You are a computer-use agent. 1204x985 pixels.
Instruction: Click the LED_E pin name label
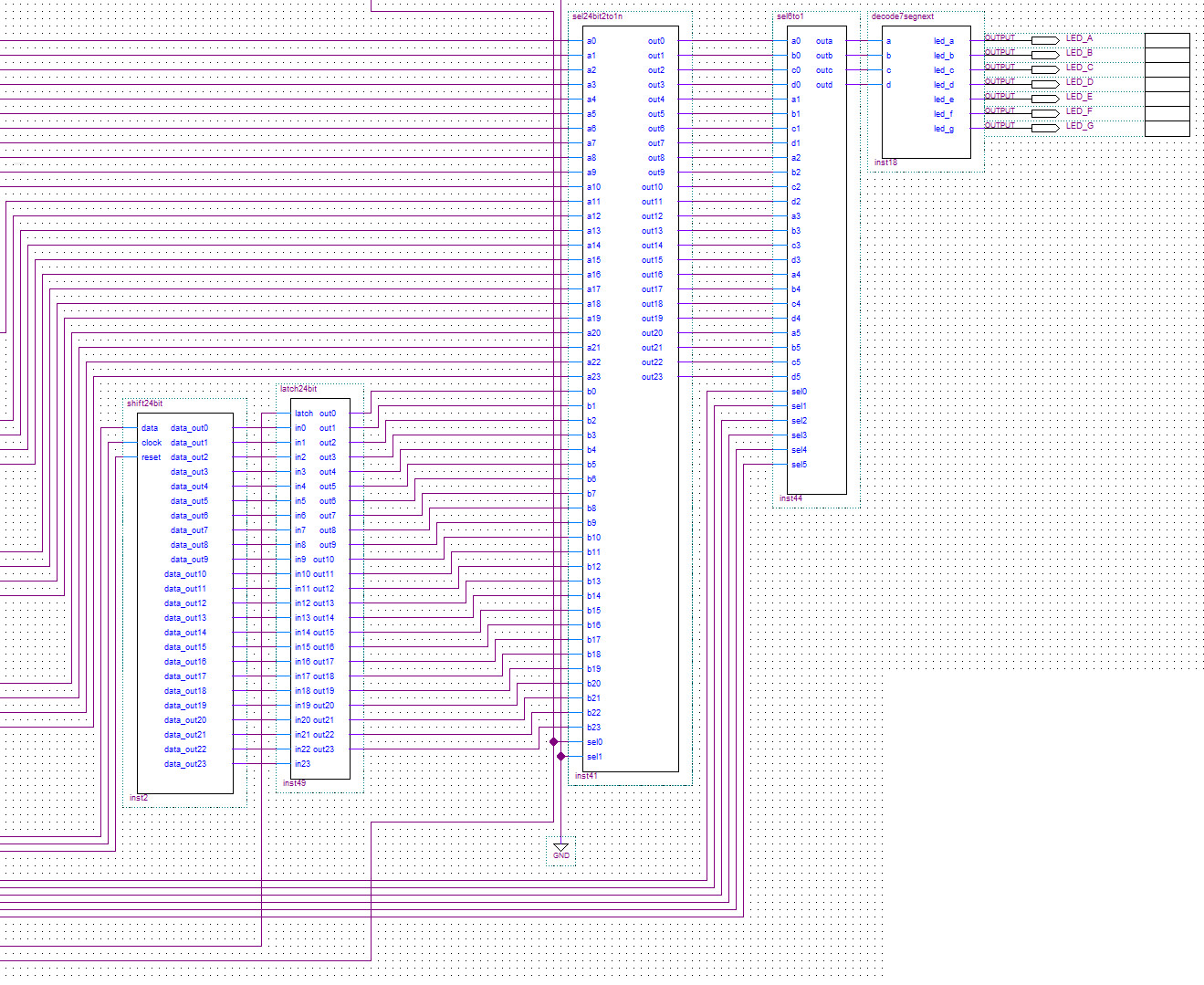pyautogui.click(x=1079, y=96)
